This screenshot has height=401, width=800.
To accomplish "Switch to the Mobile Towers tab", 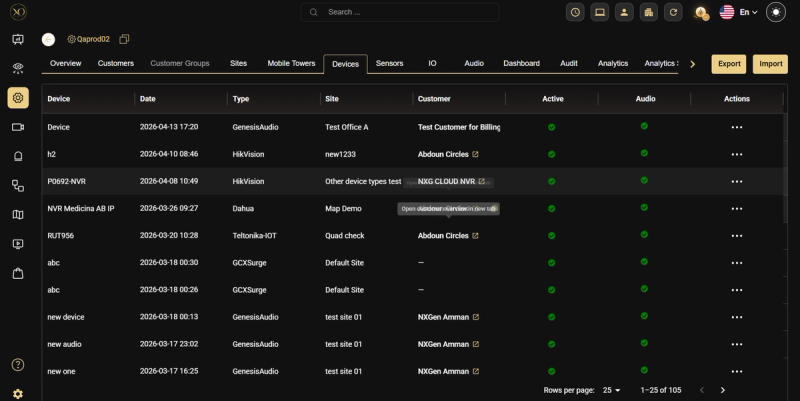I will [x=291, y=63].
